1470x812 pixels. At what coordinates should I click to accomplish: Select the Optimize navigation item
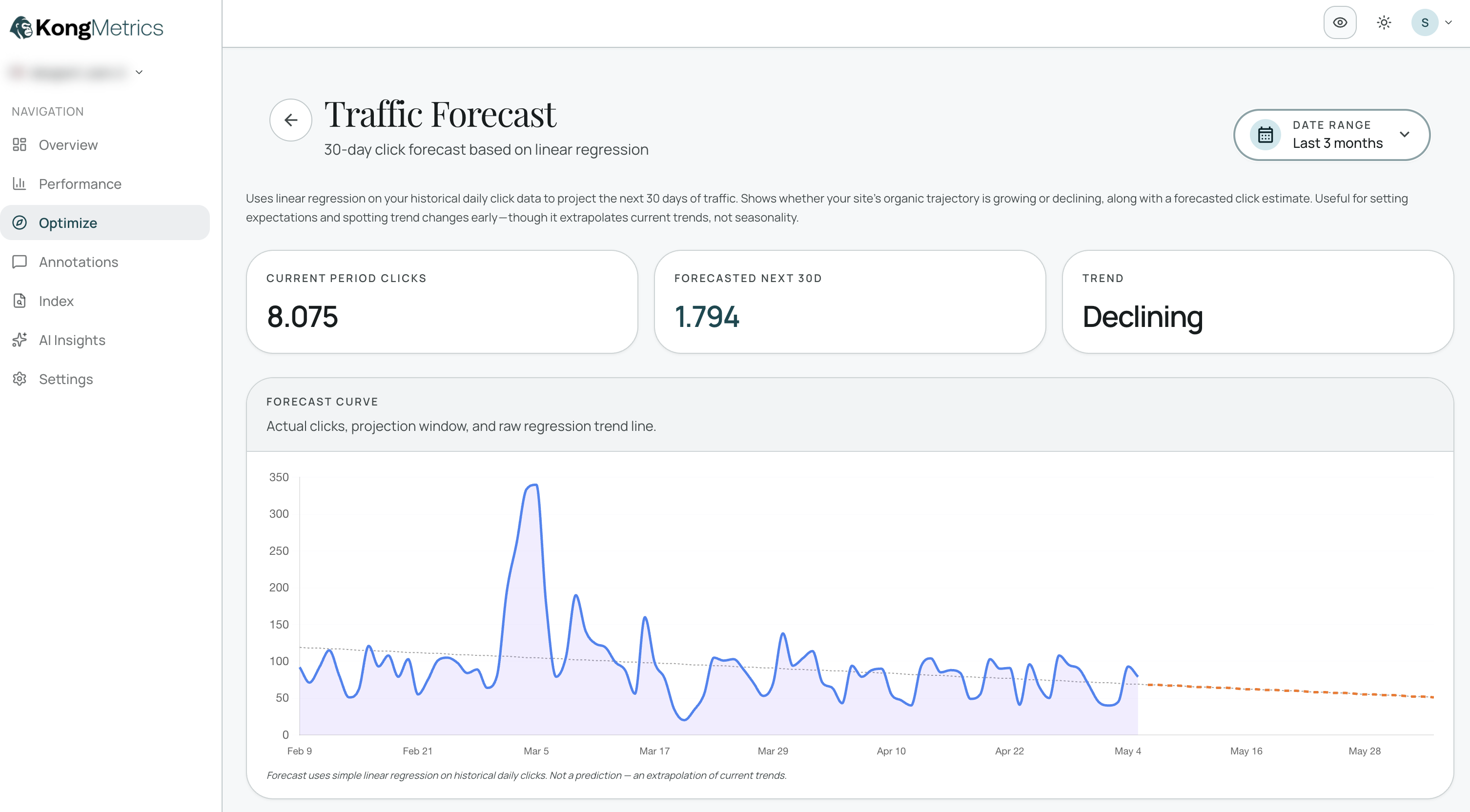105,223
